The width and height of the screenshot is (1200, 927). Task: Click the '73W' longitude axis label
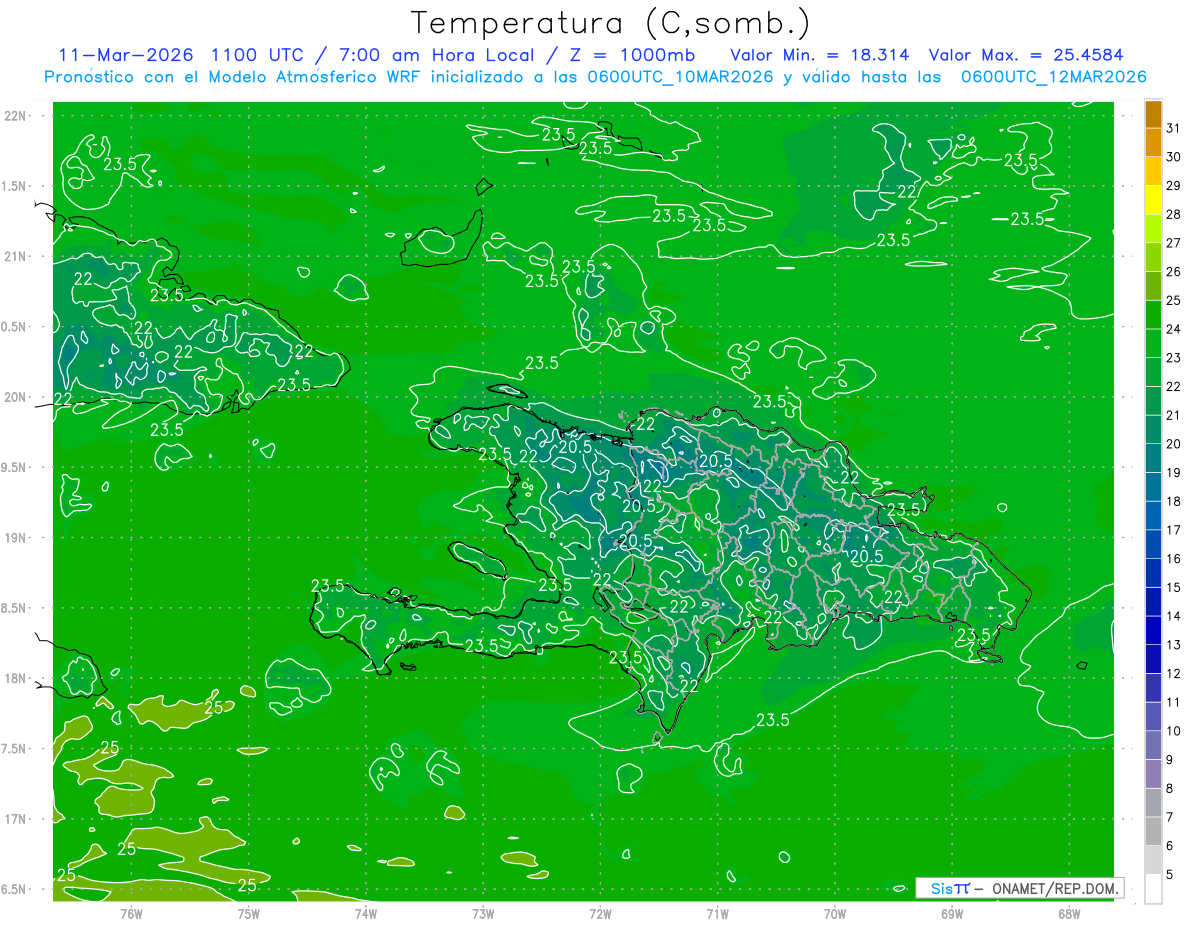click(483, 913)
